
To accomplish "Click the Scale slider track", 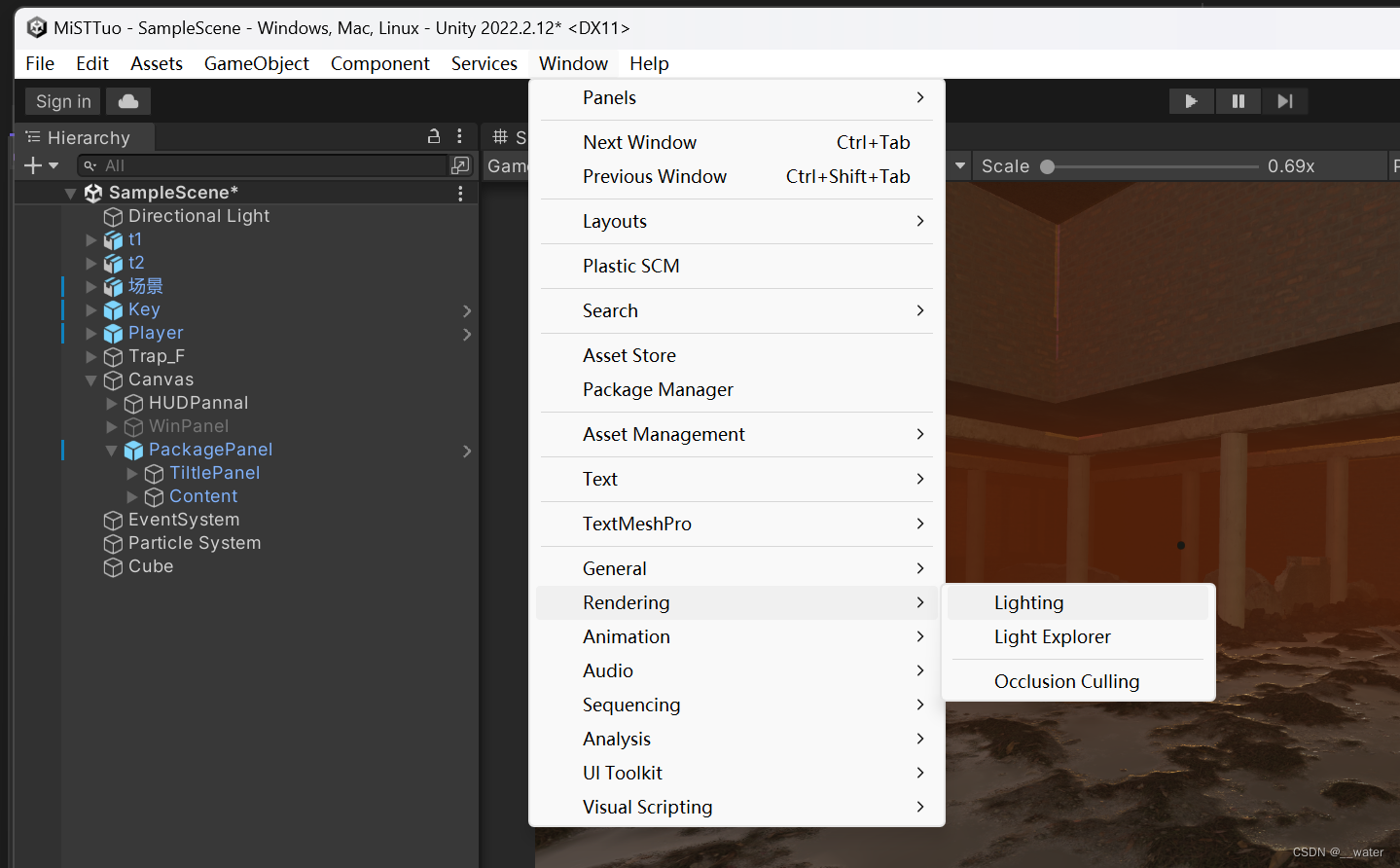I will pos(1150,166).
